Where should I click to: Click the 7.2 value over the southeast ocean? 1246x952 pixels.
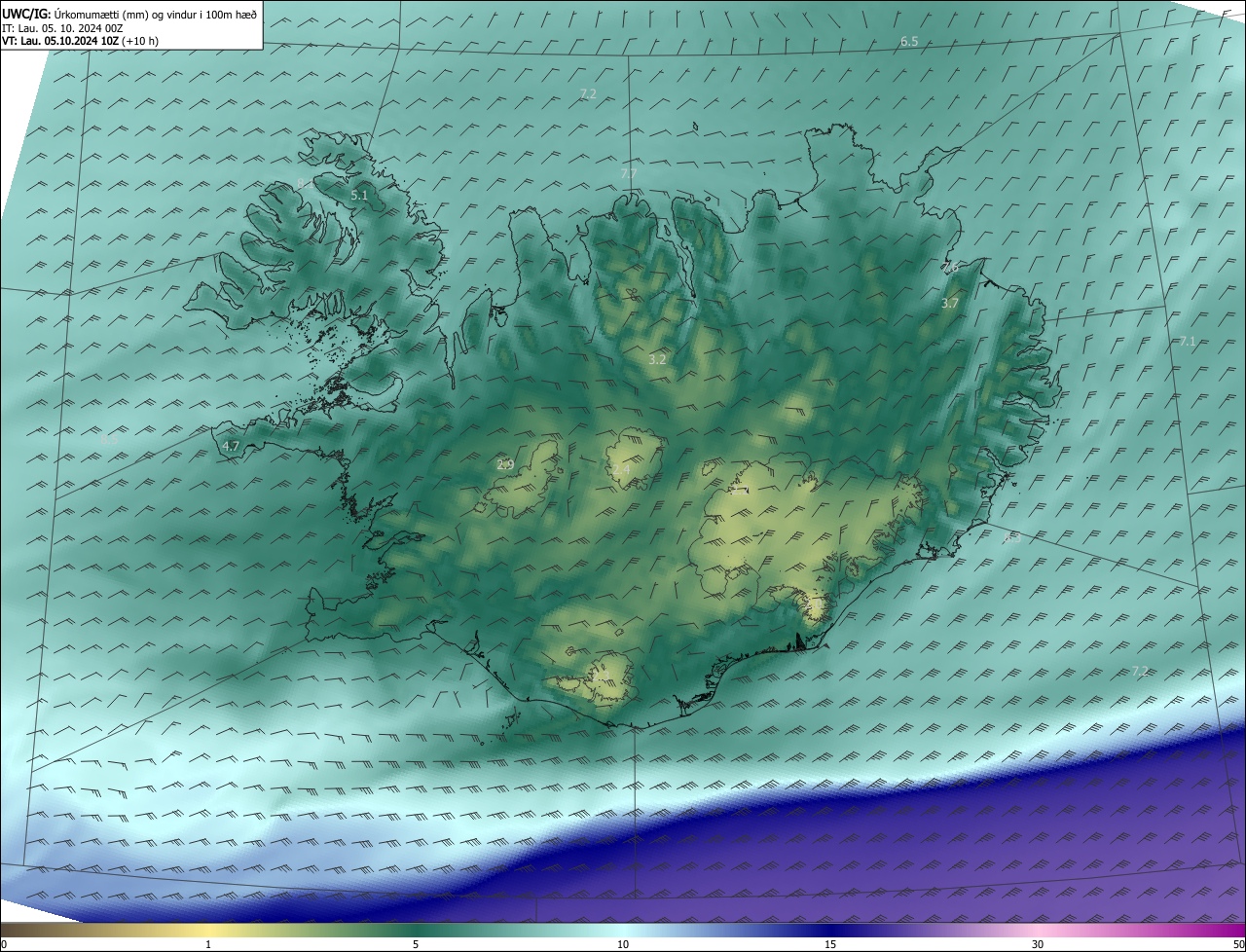[x=1140, y=671]
